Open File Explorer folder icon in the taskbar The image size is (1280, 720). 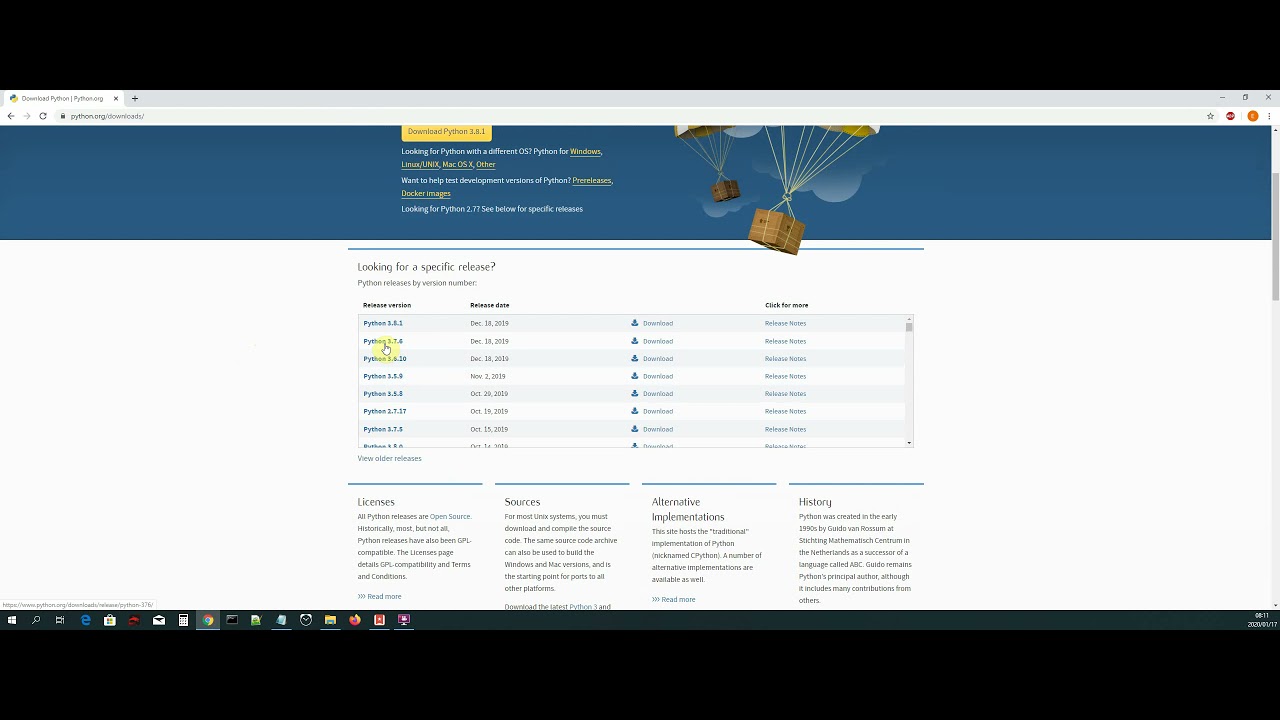[330, 620]
